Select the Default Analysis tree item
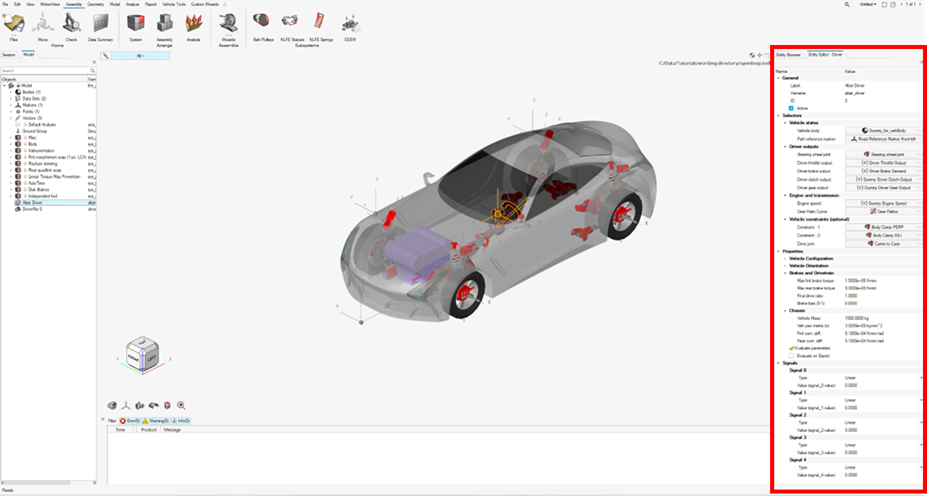 (x=42, y=124)
